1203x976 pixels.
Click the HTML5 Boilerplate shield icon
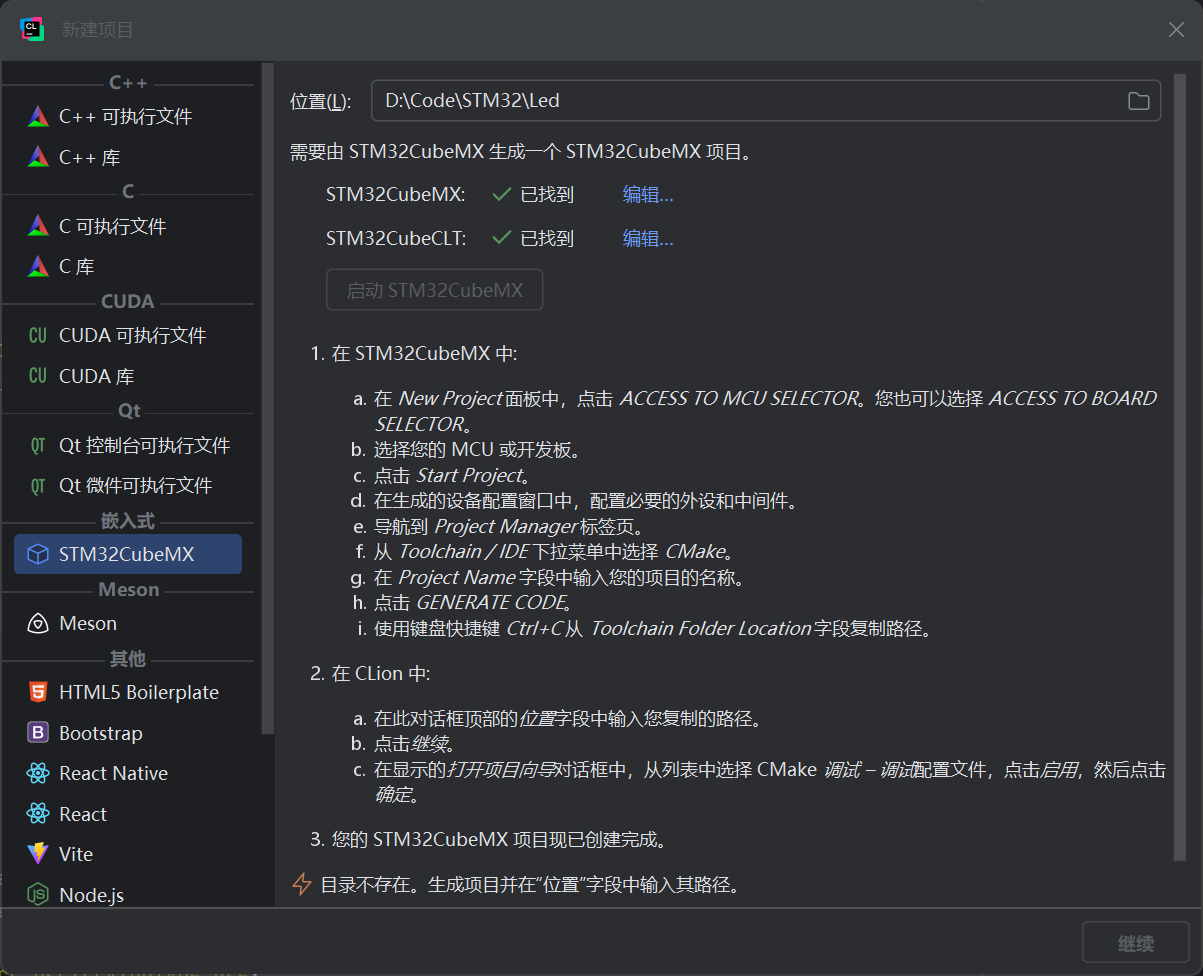tap(38, 692)
